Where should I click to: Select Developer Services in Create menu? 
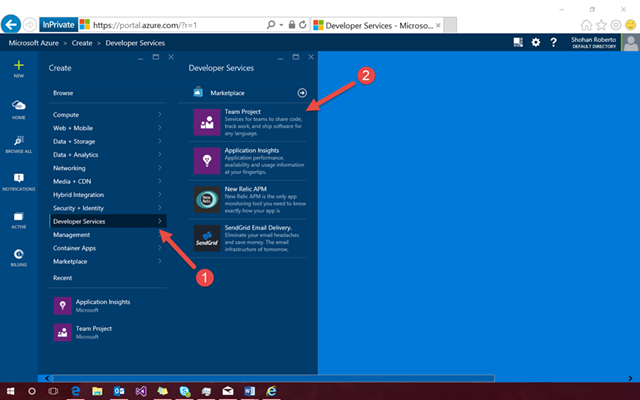[x=108, y=221]
